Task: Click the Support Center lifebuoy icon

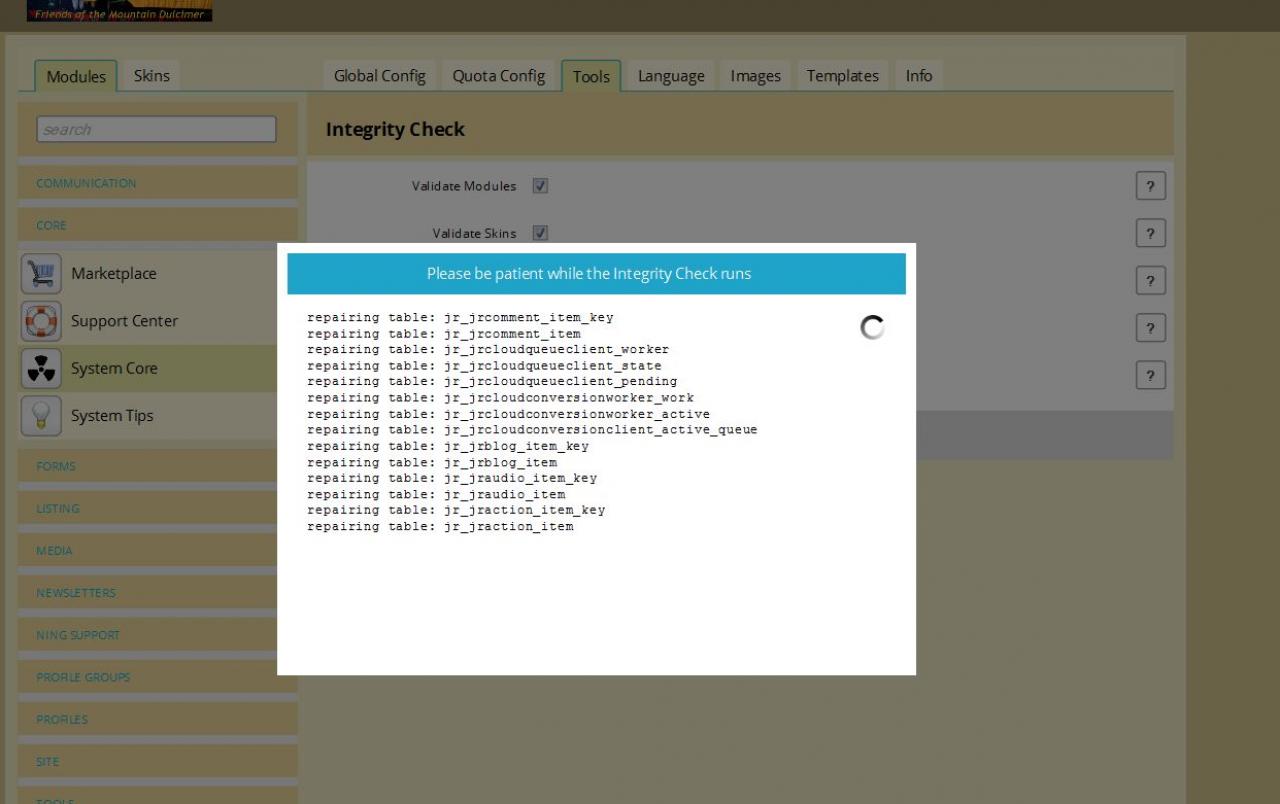Action: [41, 321]
